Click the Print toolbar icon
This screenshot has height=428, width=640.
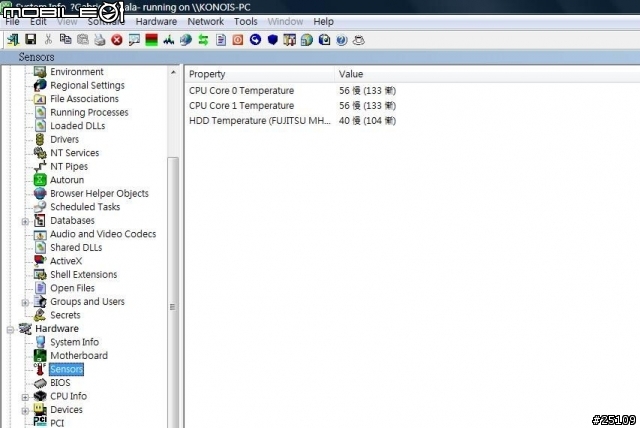click(100, 40)
